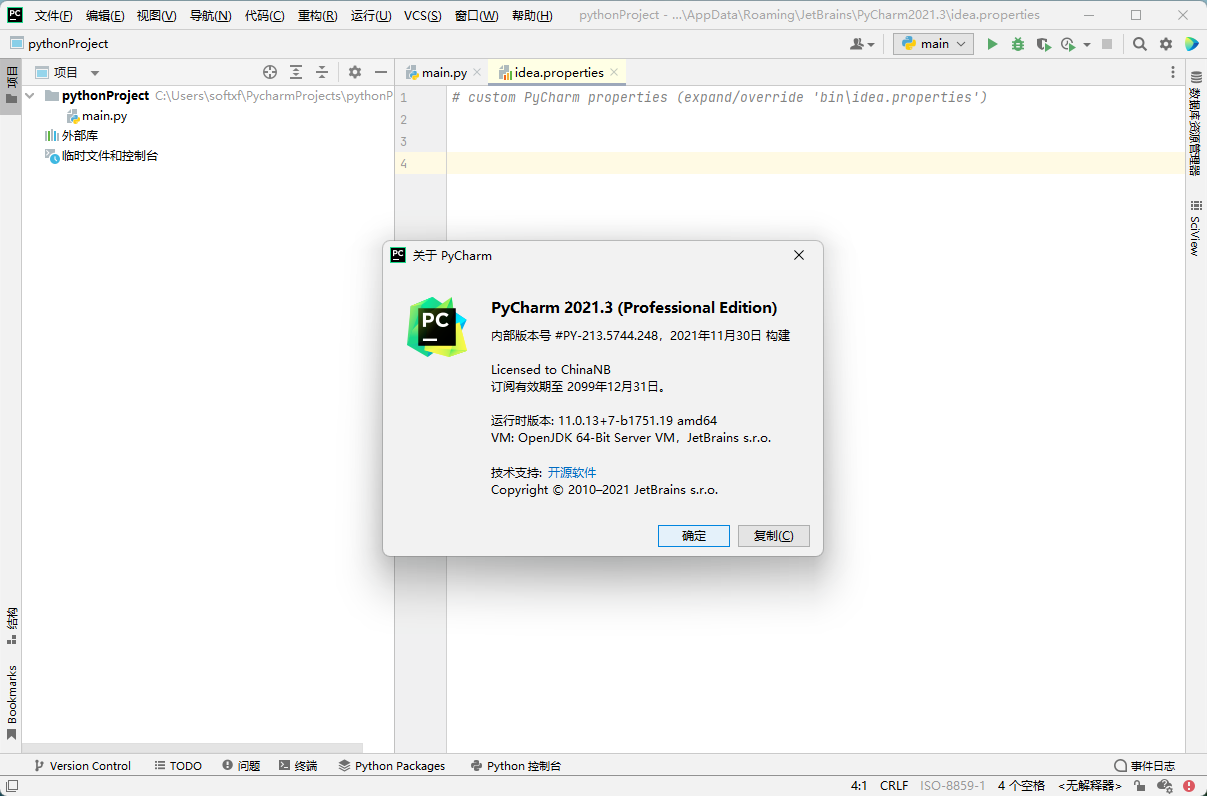Collapse all items in Project panel

point(322,72)
